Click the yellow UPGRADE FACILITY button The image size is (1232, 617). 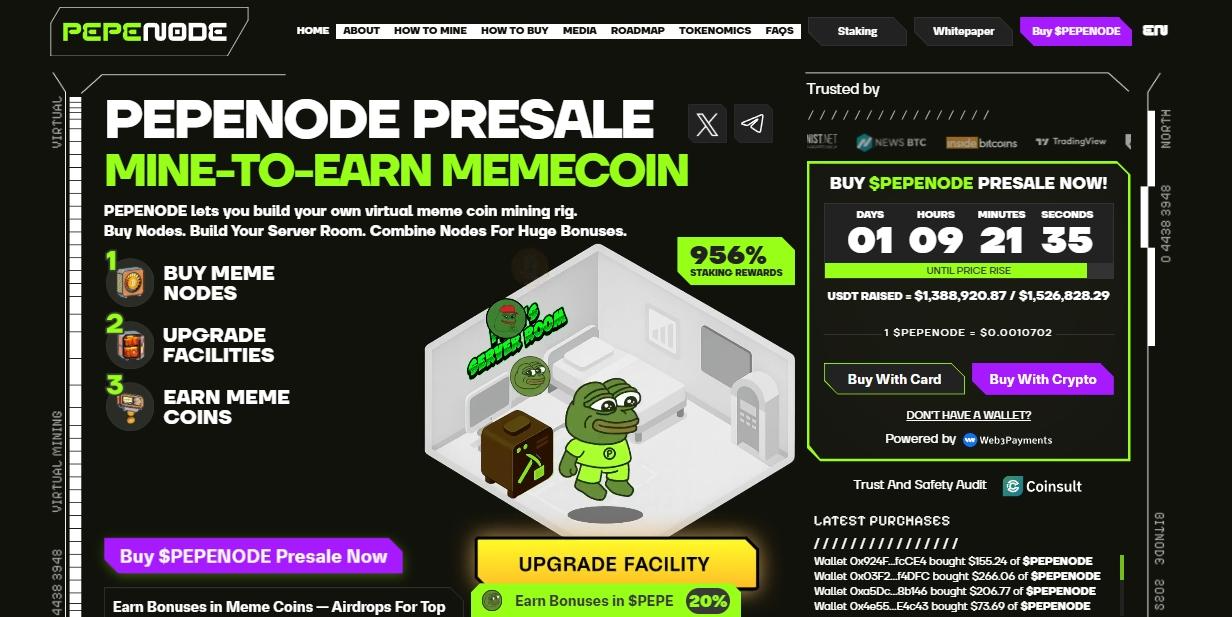(615, 563)
